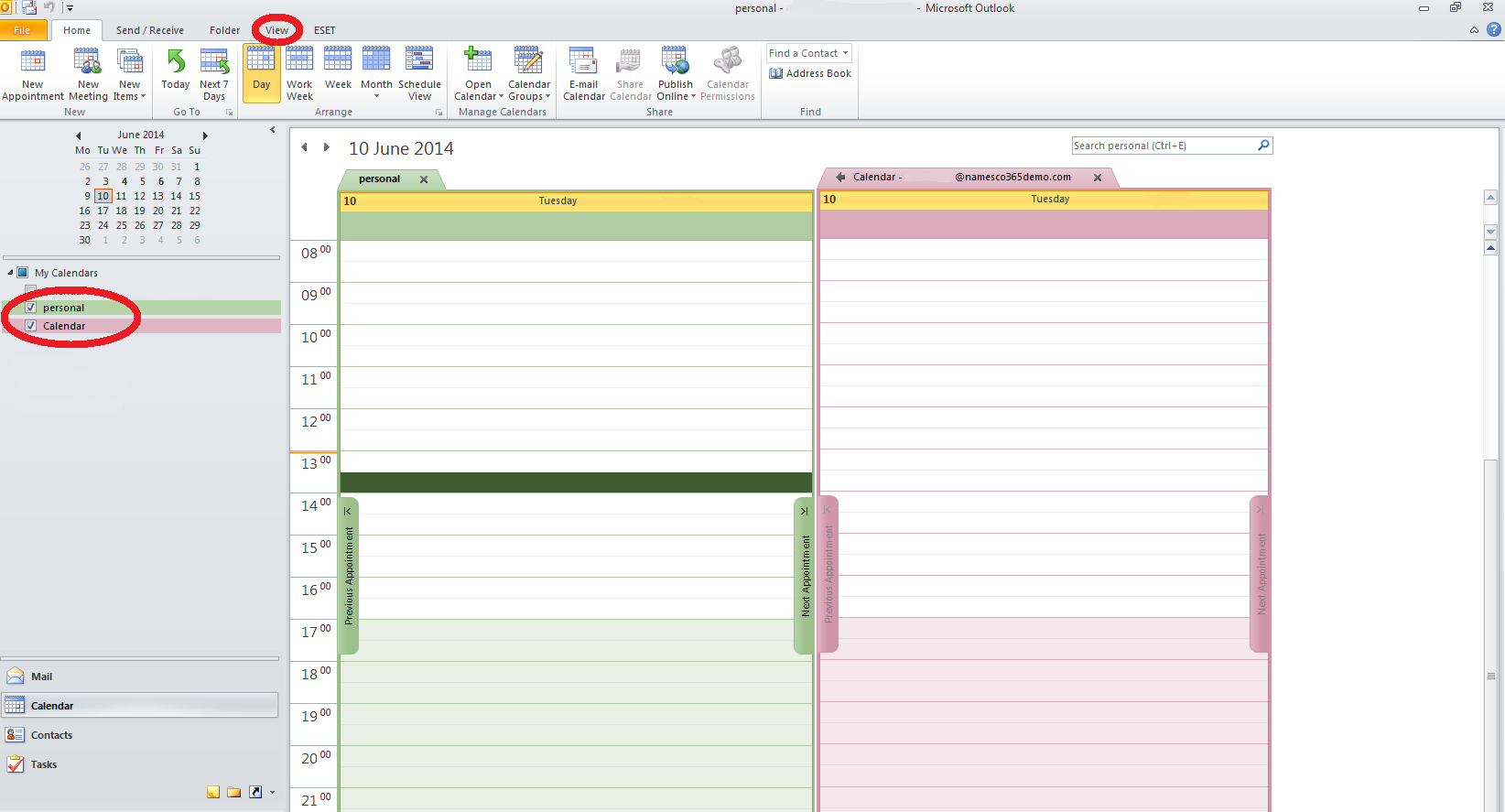Open Tasks in navigation pane
The image size is (1505, 812).
(x=140, y=764)
